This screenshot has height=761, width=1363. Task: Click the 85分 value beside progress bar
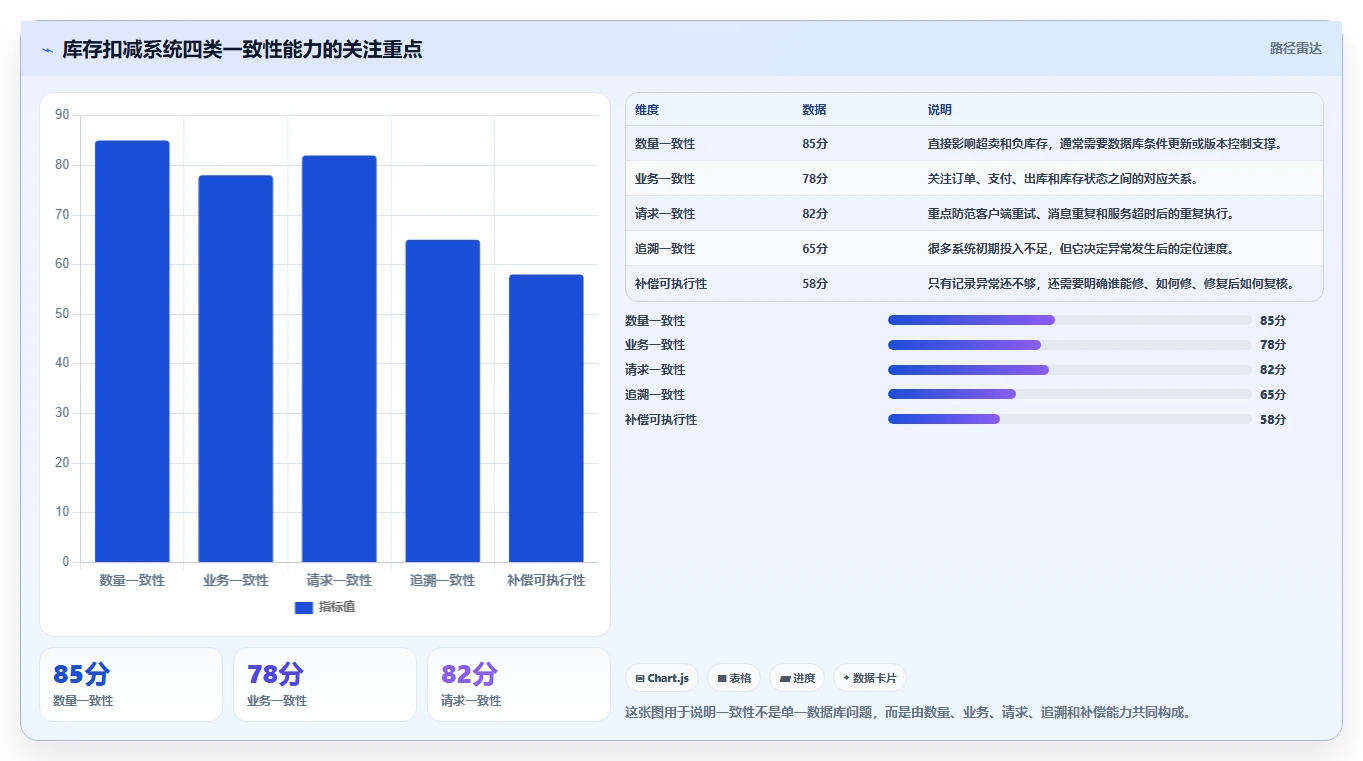coord(1273,320)
